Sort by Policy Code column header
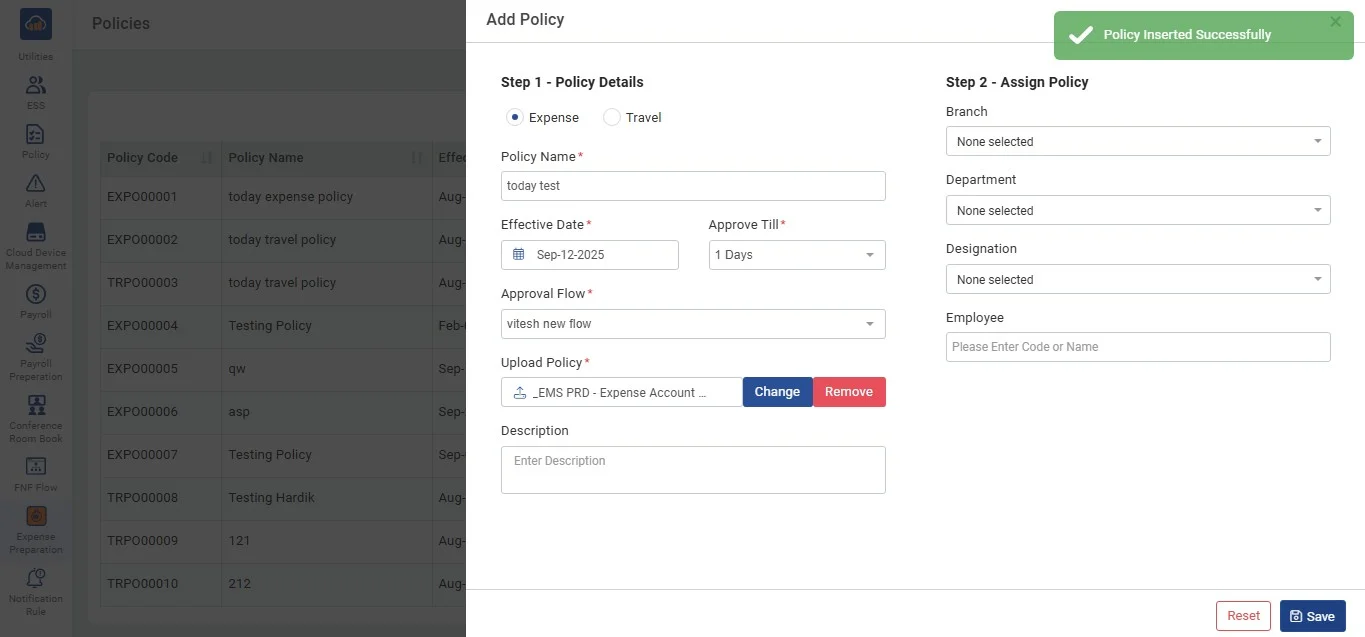 pyautogui.click(x=143, y=158)
